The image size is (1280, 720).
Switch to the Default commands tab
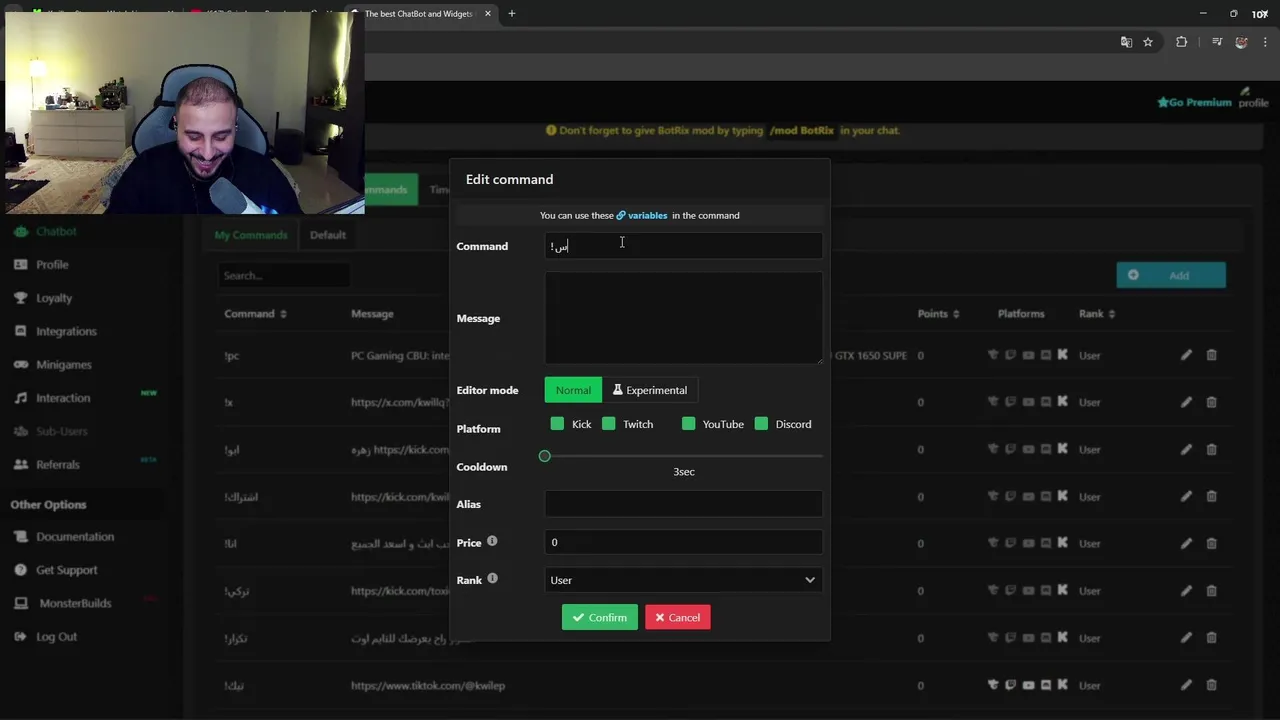(328, 235)
